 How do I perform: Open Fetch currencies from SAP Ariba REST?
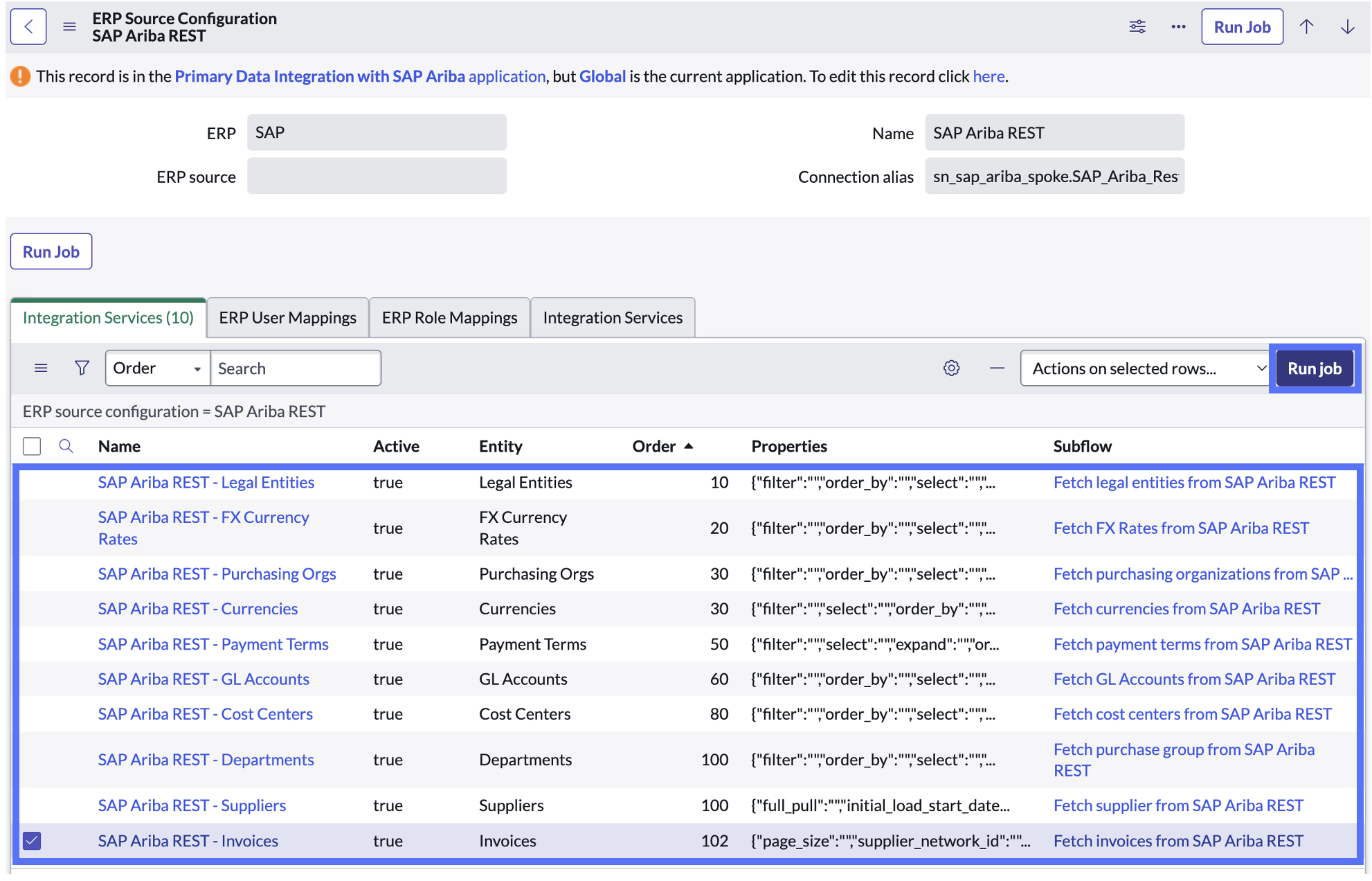[1186, 608]
